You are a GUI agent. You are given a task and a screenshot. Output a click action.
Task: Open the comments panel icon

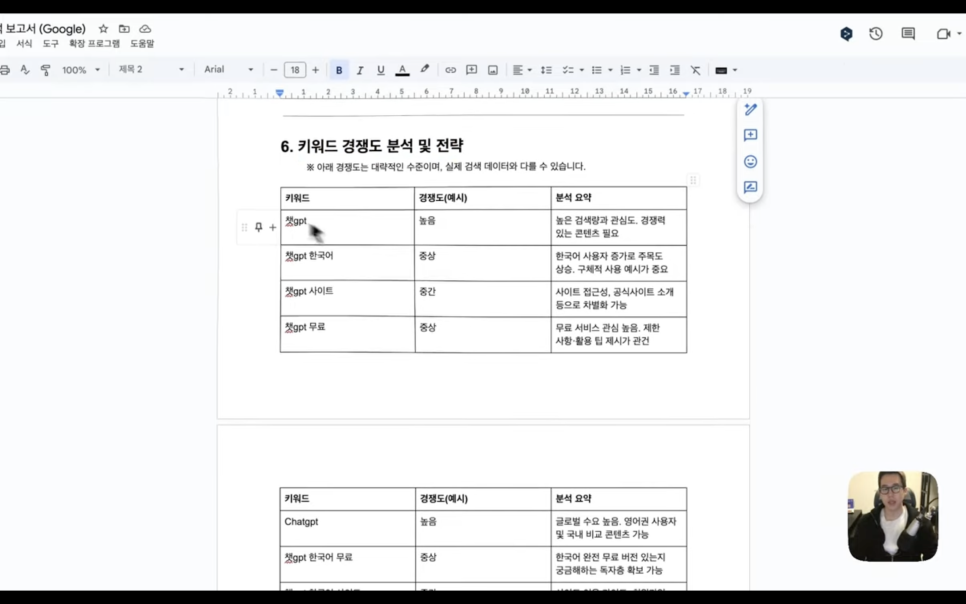coord(908,34)
